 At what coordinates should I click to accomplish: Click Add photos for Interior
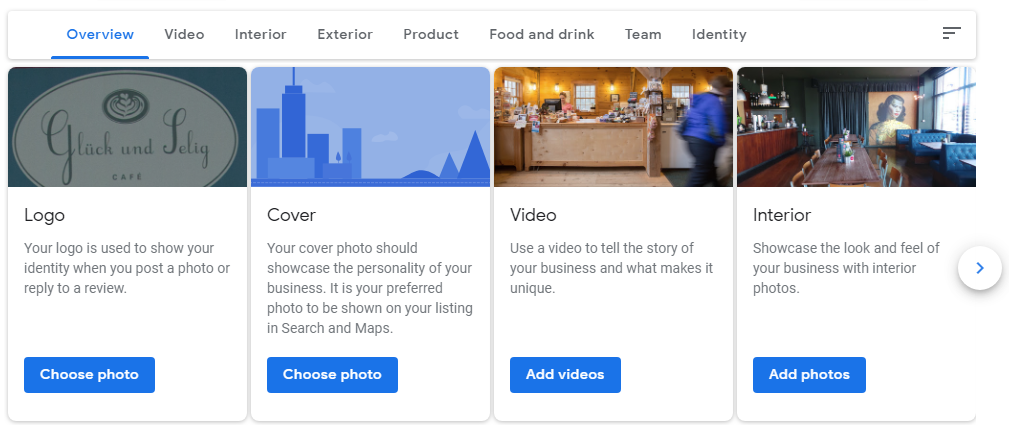click(809, 374)
